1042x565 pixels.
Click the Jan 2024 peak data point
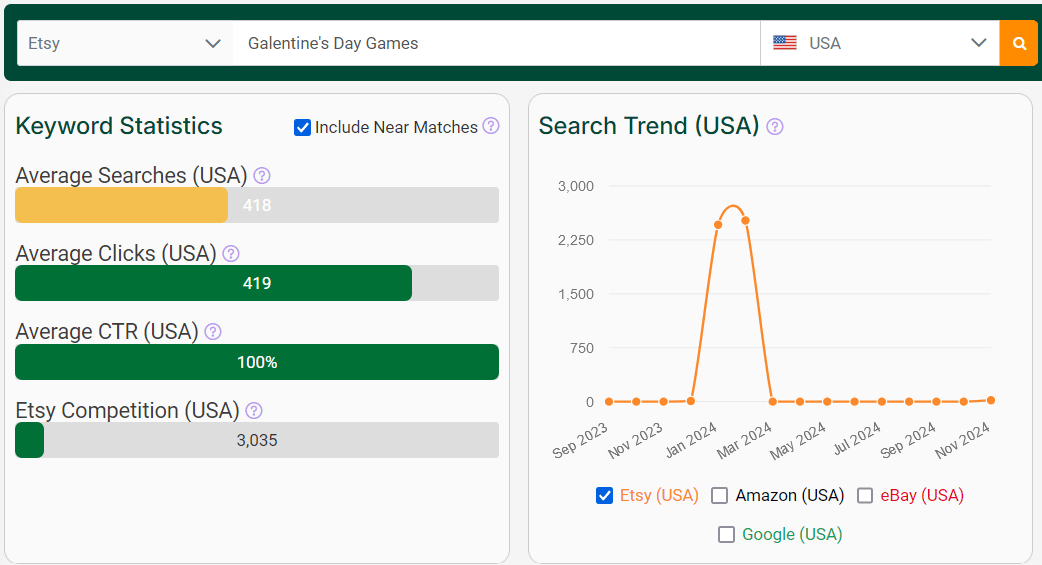pyautogui.click(x=718, y=225)
